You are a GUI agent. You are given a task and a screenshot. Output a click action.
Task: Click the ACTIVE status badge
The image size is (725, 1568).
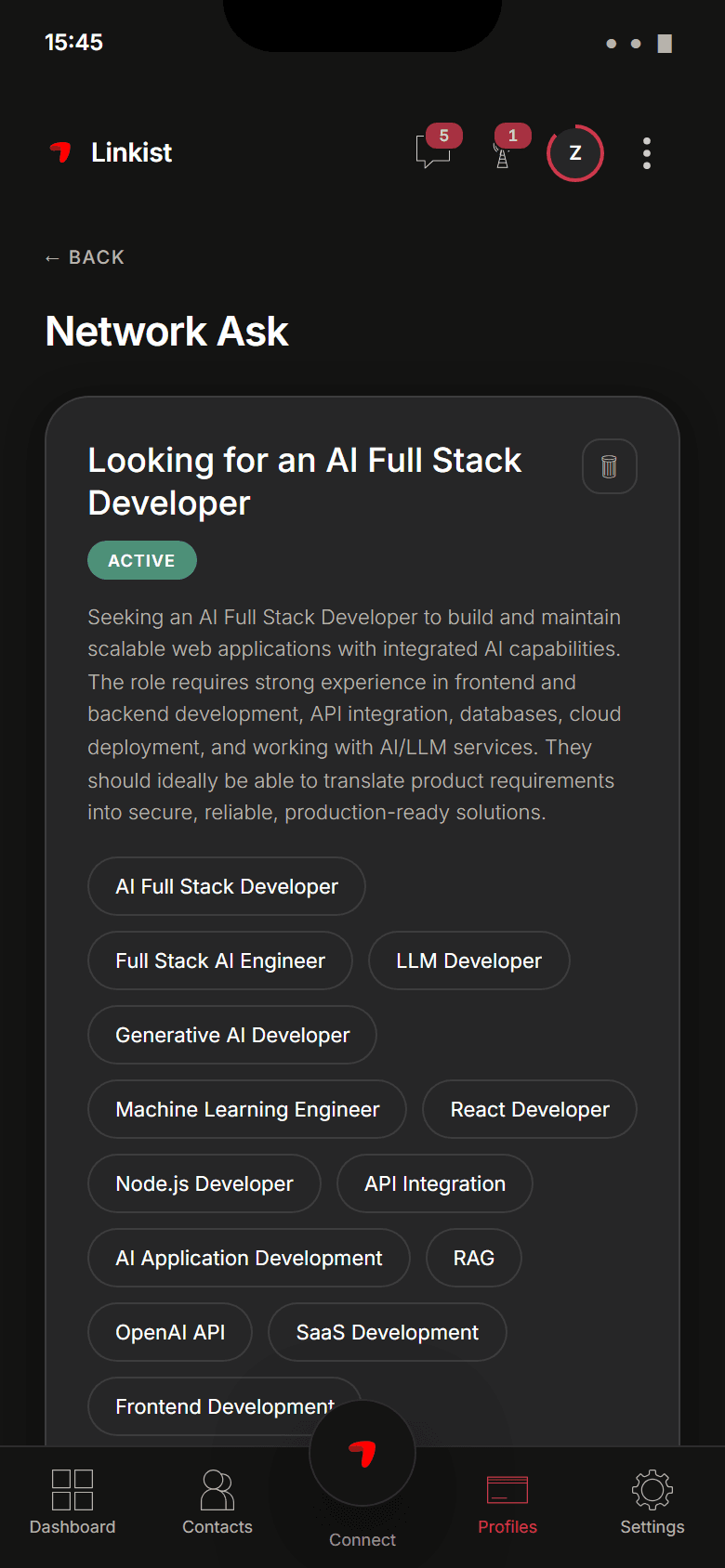click(142, 561)
